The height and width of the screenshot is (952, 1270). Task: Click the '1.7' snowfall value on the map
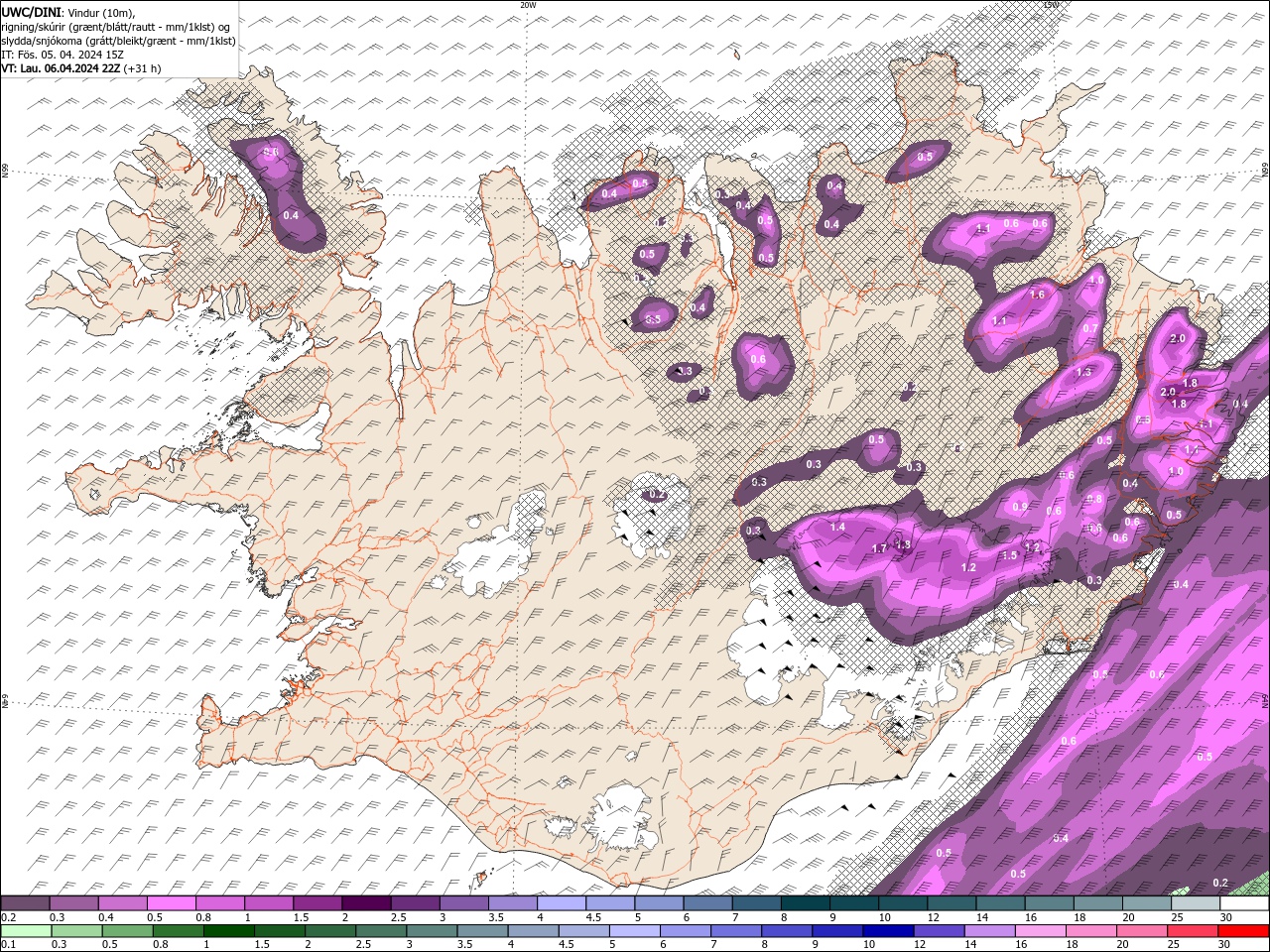(879, 549)
